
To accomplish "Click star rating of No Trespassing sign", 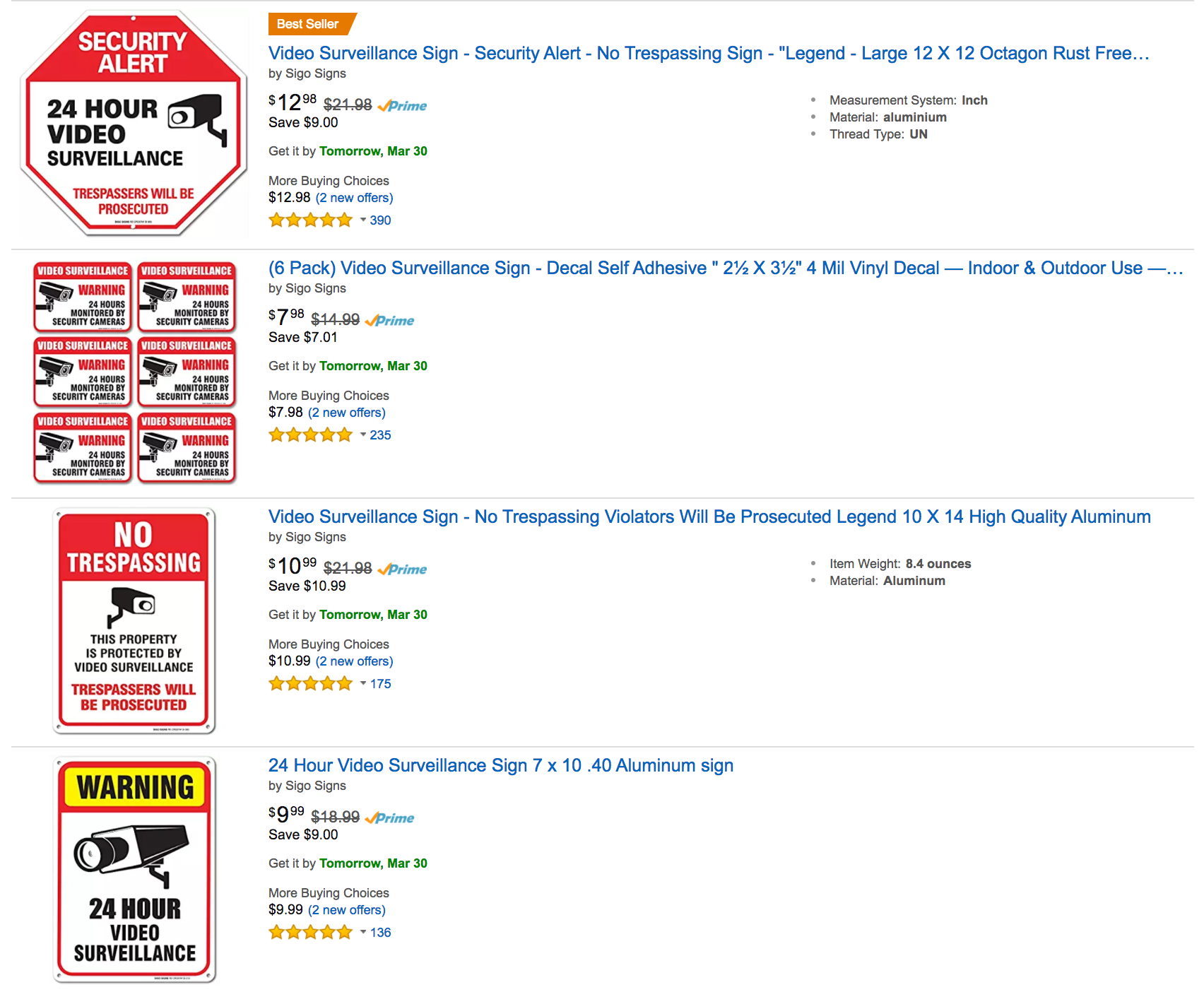I will [x=310, y=684].
